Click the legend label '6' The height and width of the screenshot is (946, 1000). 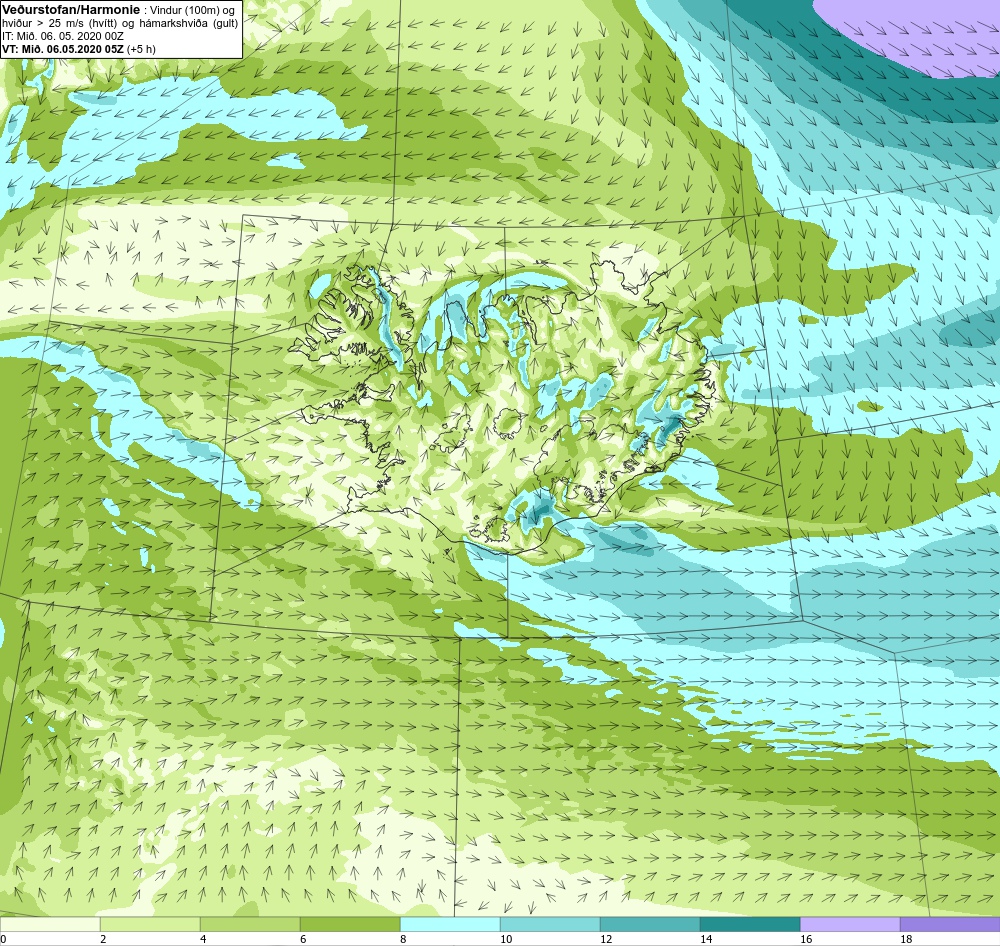[x=303, y=939]
